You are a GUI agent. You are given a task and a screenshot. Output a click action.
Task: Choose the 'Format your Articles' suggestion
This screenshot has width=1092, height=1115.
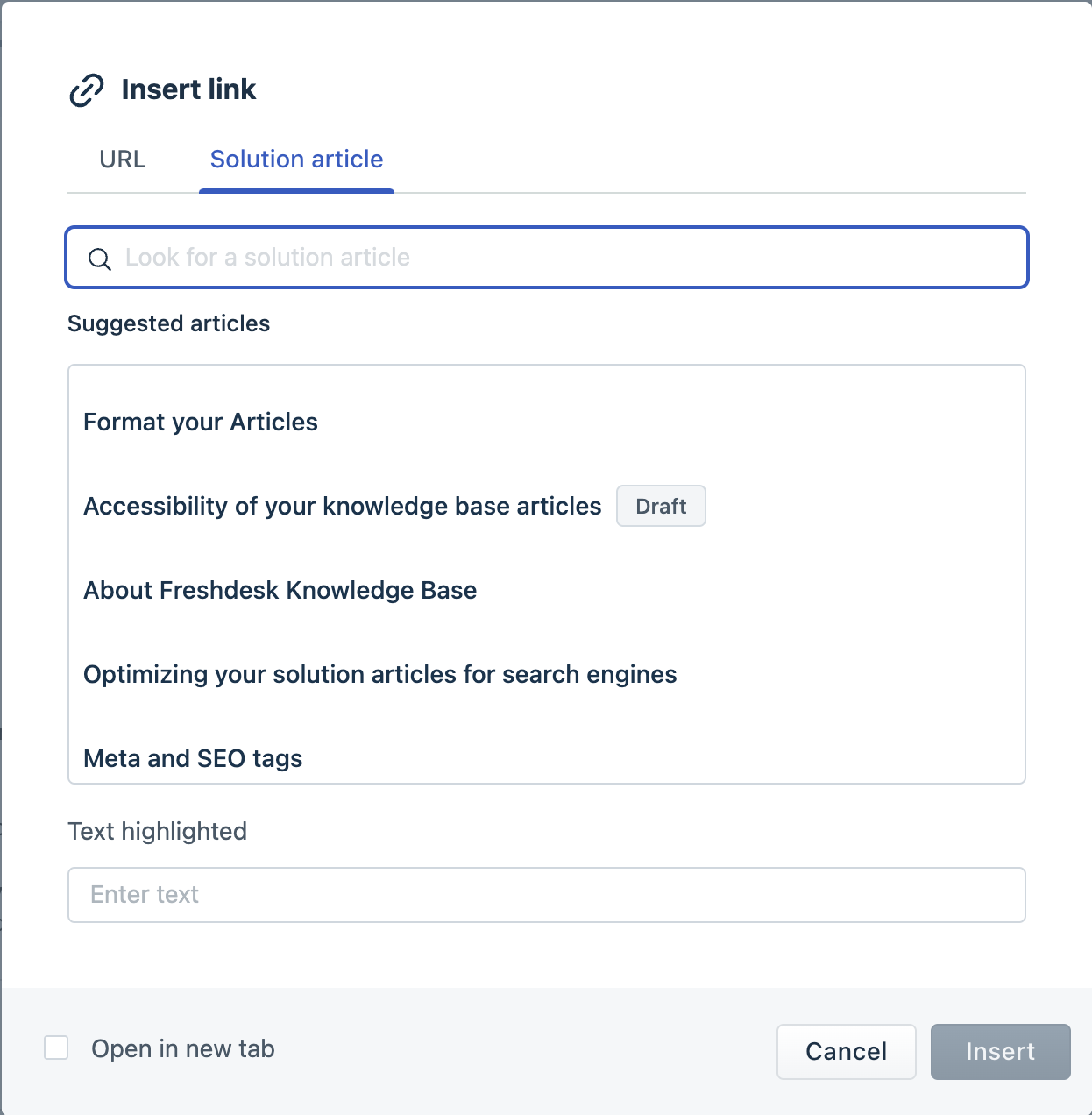(201, 423)
